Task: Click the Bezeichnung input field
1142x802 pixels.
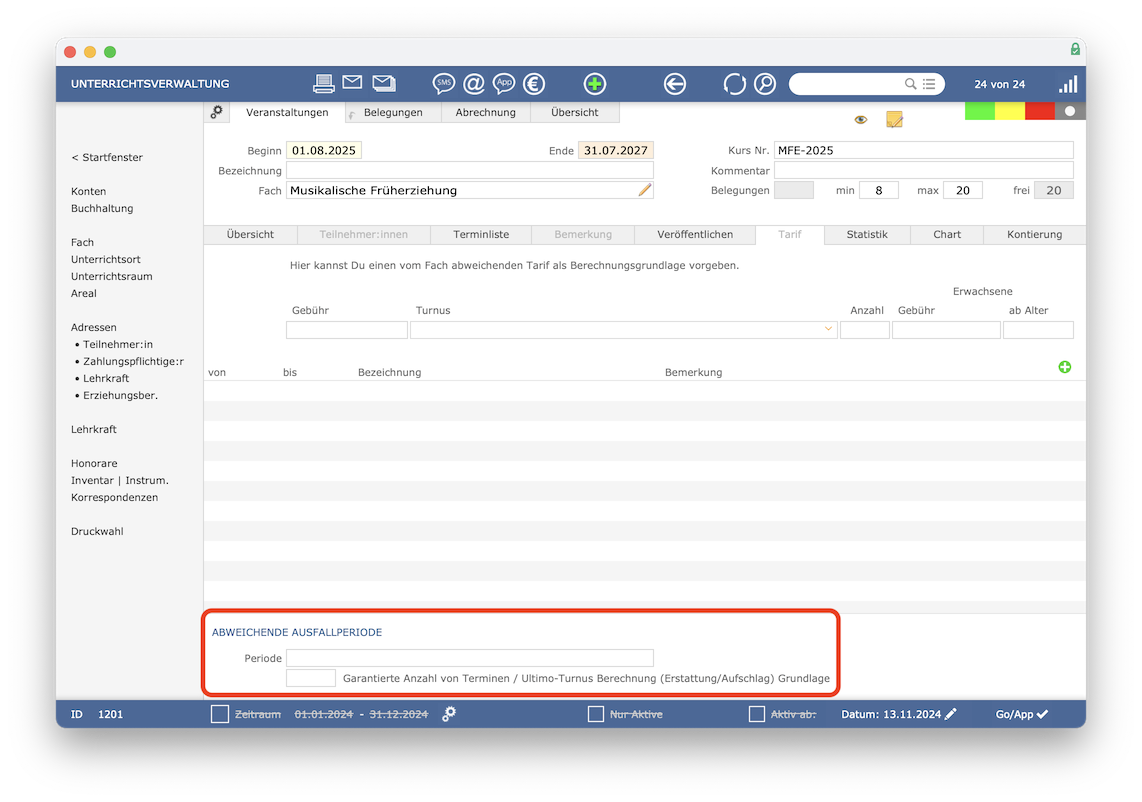Action: tap(470, 170)
